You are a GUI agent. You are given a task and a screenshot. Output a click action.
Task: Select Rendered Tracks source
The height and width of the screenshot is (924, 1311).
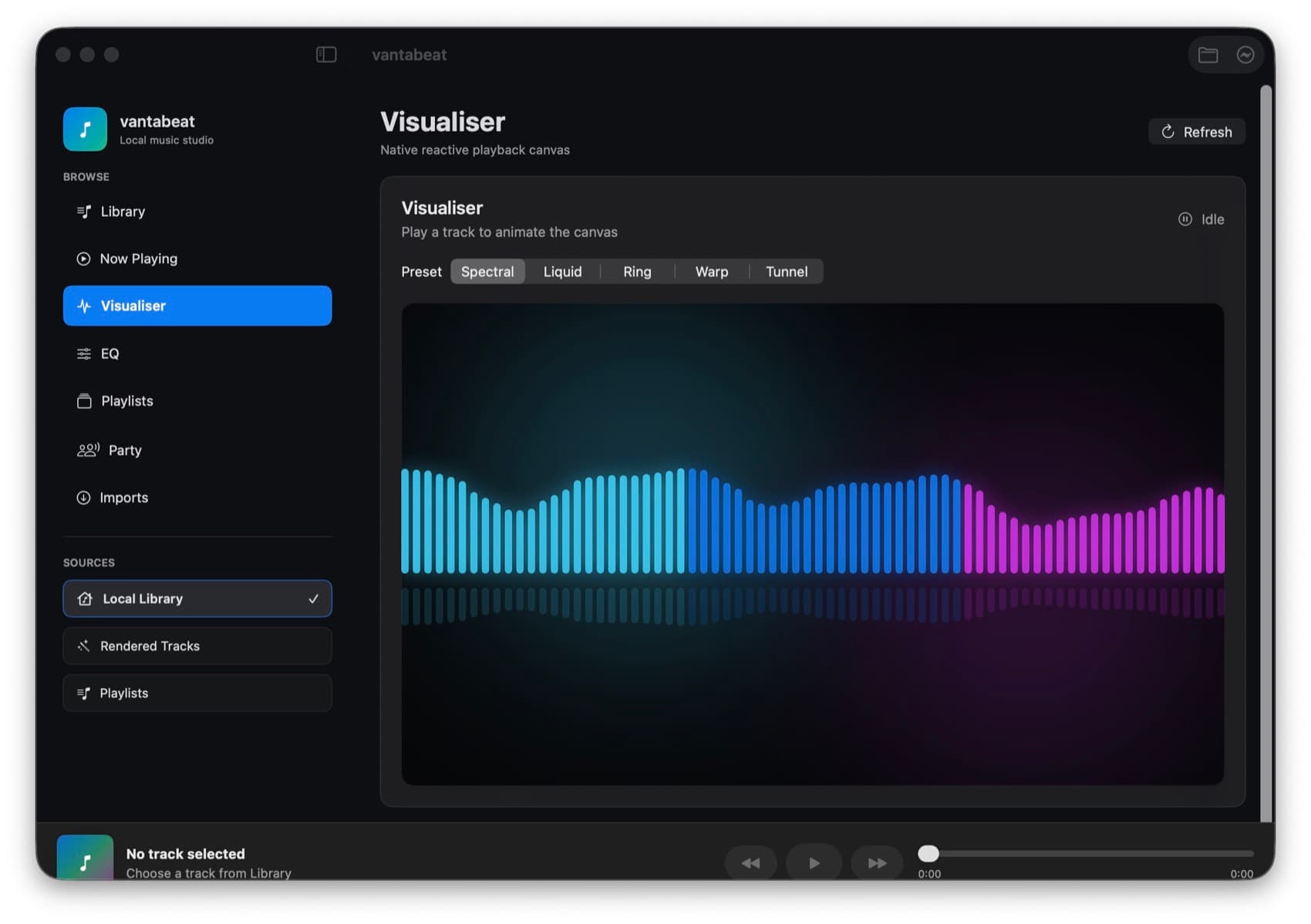[x=197, y=646]
